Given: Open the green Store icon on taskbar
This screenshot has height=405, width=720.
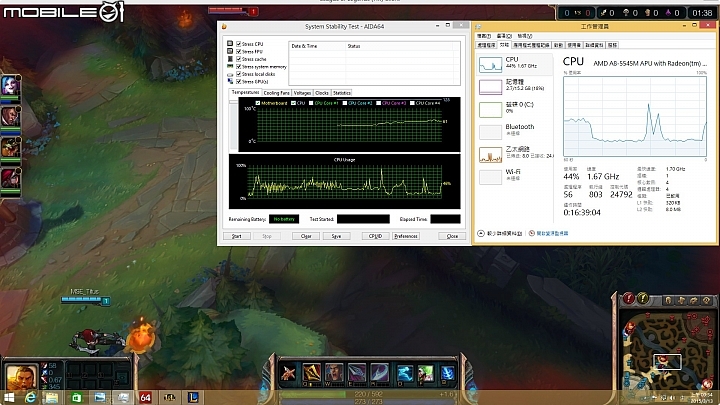Looking at the screenshot, I should 77,398.
